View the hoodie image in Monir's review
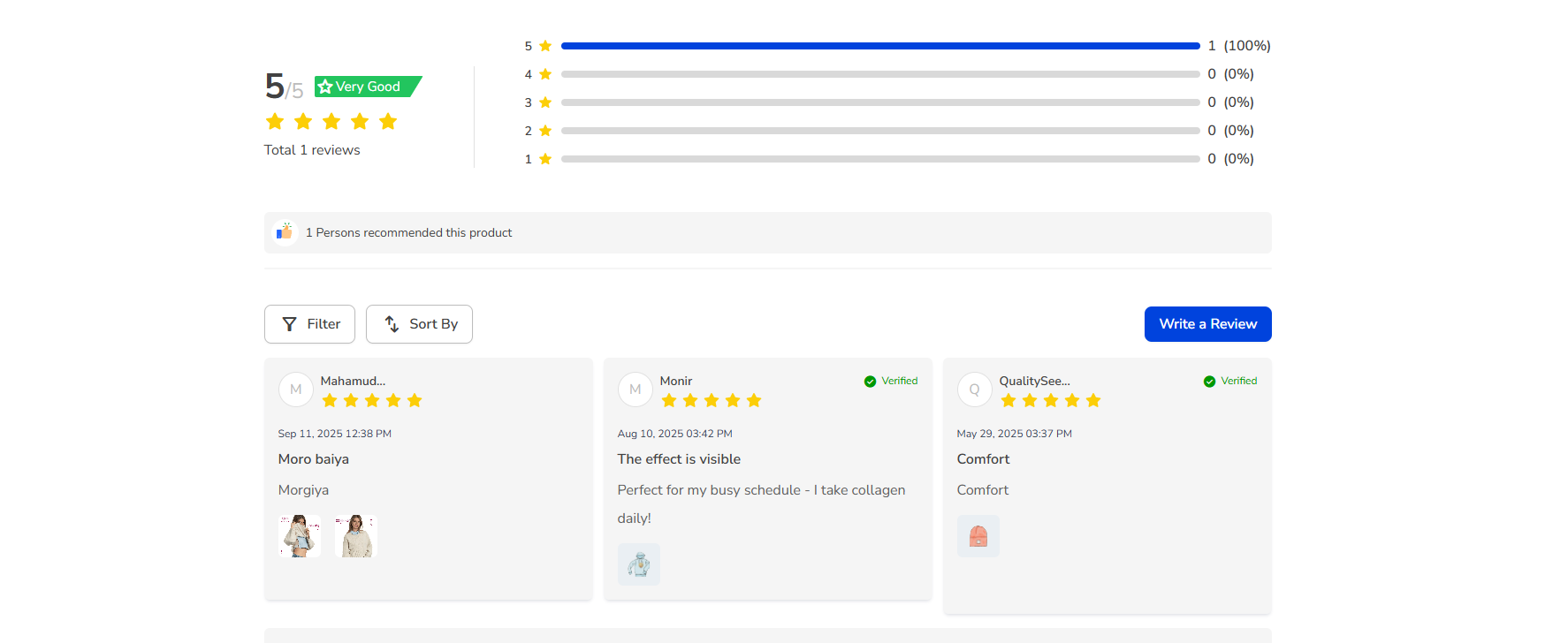 pyautogui.click(x=638, y=564)
